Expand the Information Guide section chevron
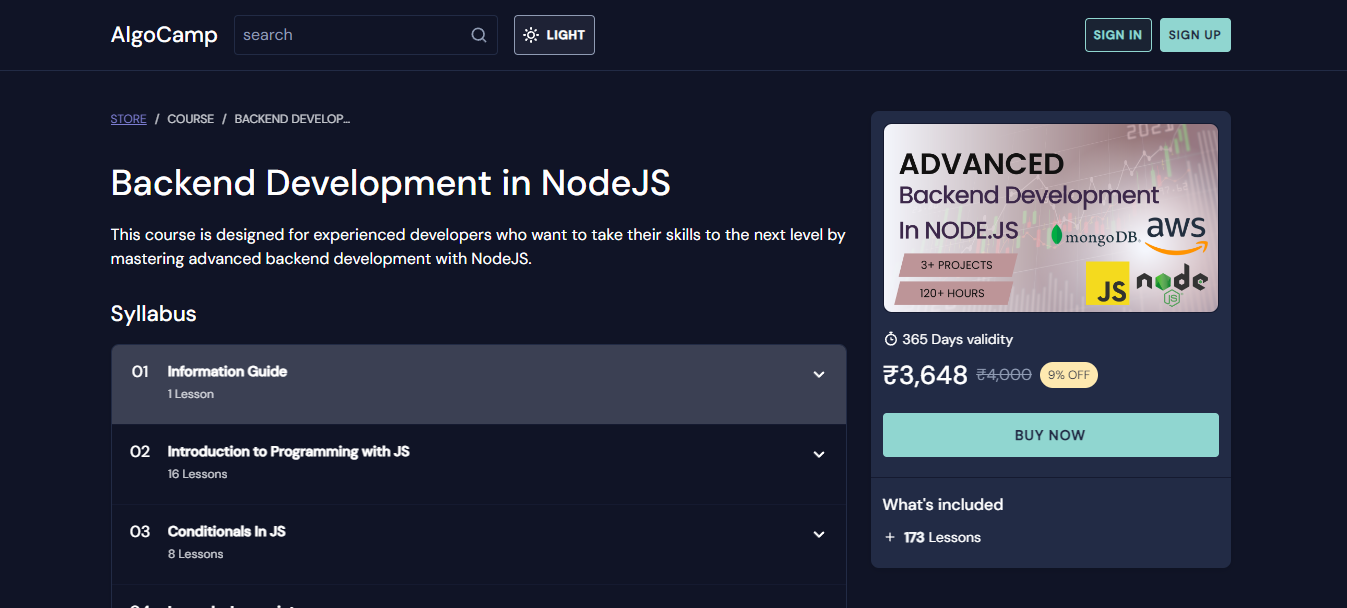The height and width of the screenshot is (608, 1347). click(x=819, y=375)
